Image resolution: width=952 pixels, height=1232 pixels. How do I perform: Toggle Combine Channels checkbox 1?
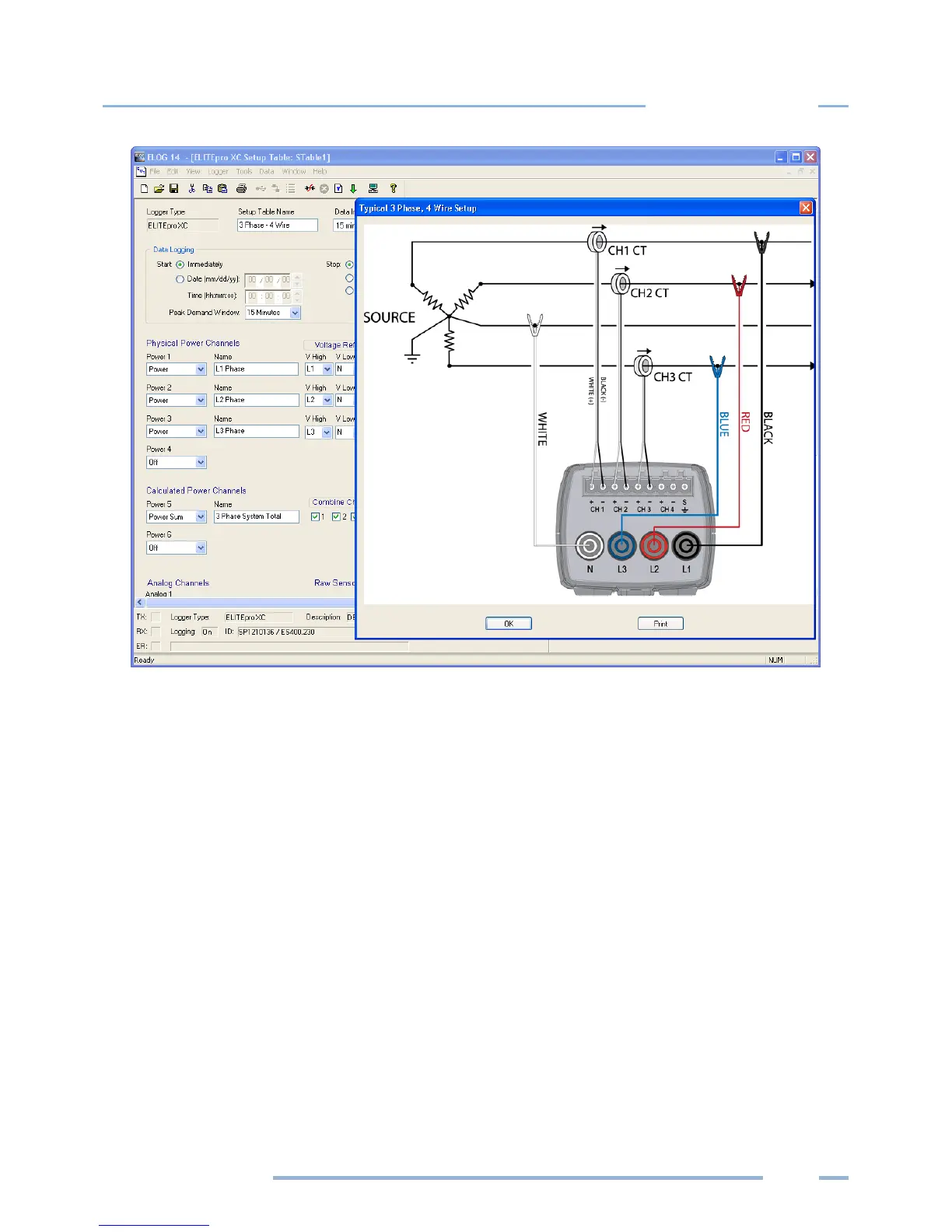315,516
